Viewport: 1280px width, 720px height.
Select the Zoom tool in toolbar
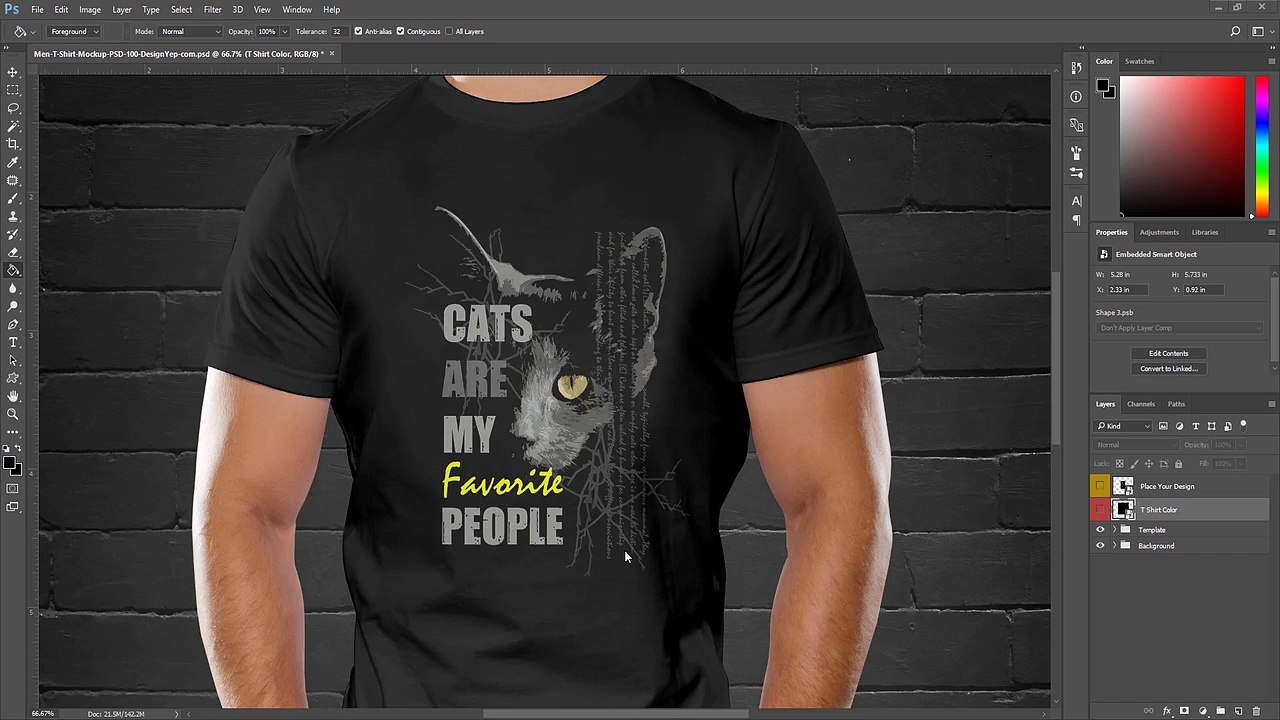coord(13,414)
